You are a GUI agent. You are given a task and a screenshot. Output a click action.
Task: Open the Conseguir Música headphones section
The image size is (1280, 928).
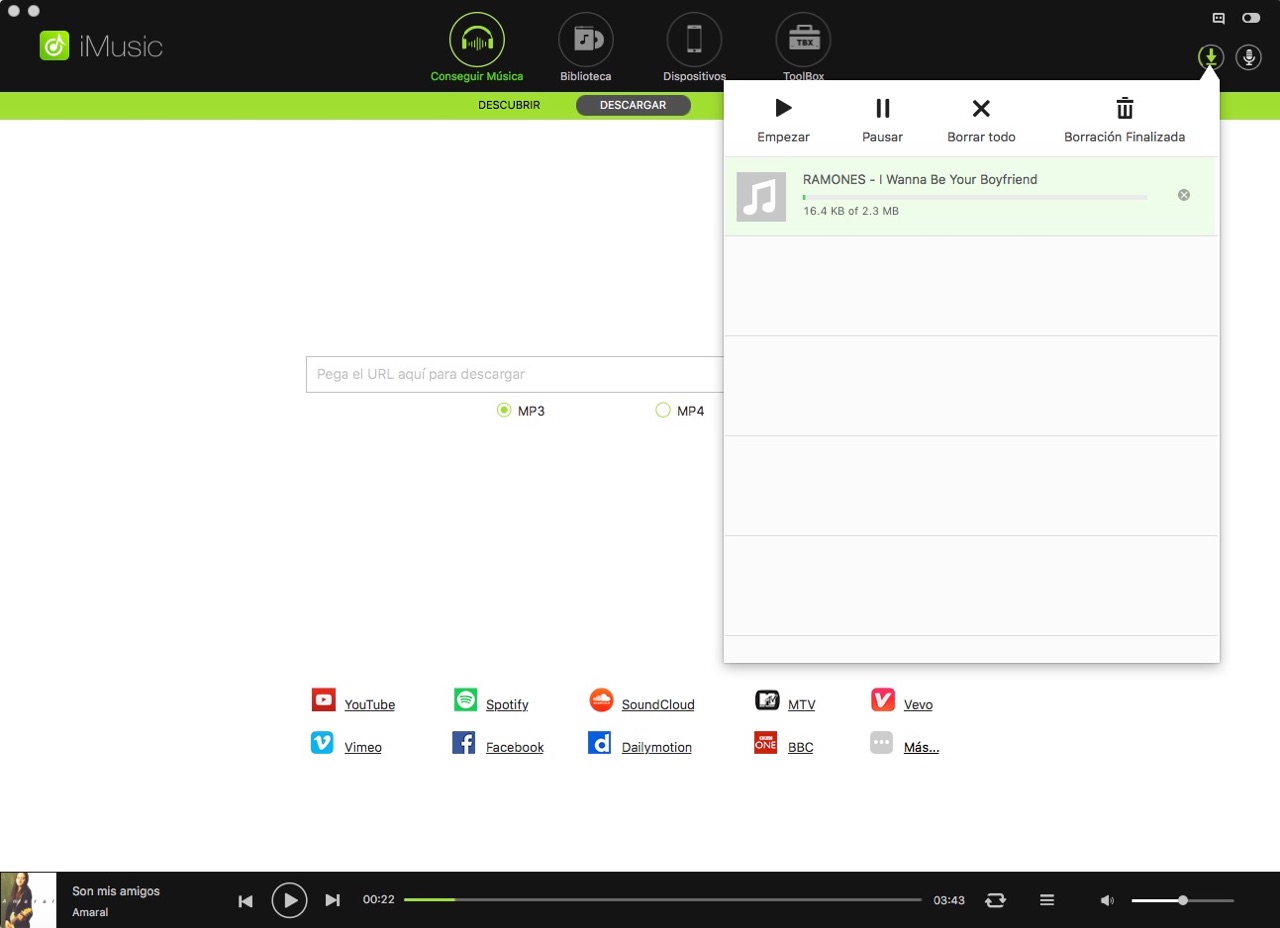click(477, 40)
